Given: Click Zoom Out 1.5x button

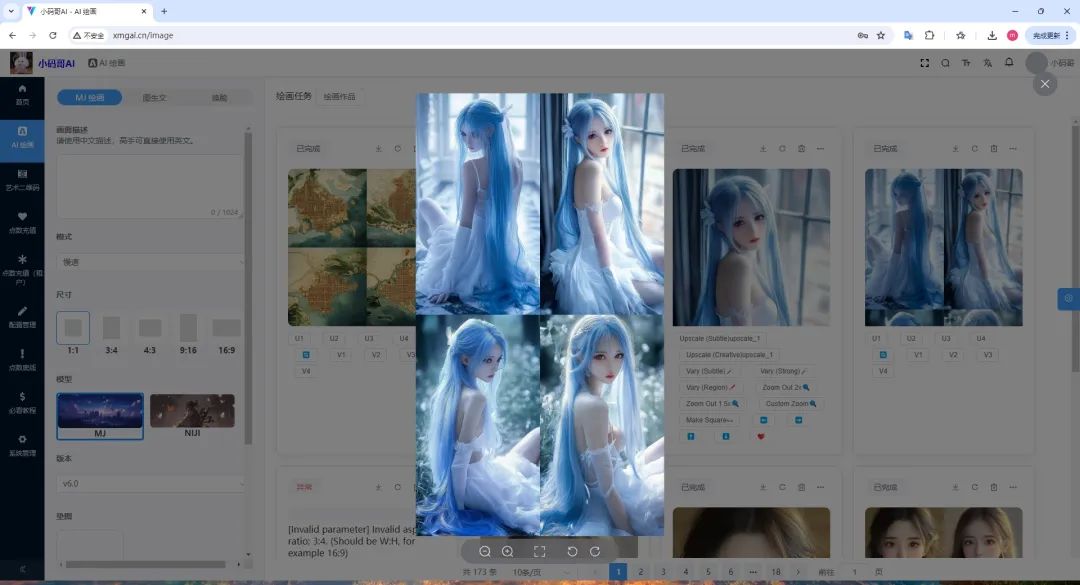Looking at the screenshot, I should click(712, 404).
